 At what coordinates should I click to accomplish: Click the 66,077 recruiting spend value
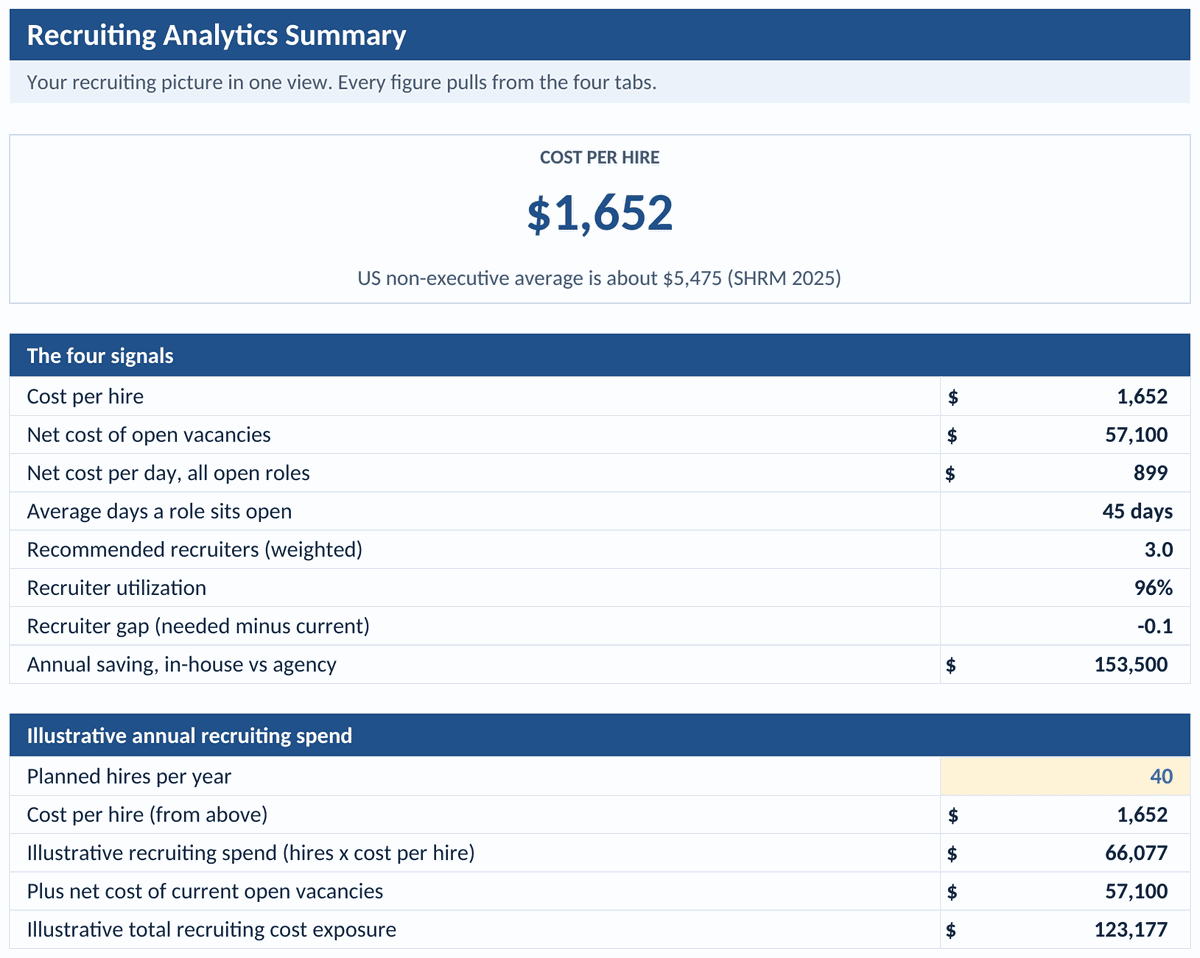(x=1136, y=853)
